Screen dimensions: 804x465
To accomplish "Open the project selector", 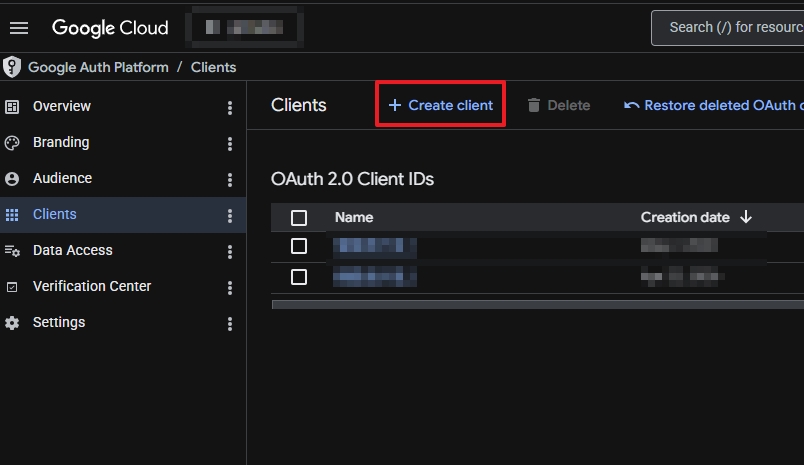I will tap(244, 27).
